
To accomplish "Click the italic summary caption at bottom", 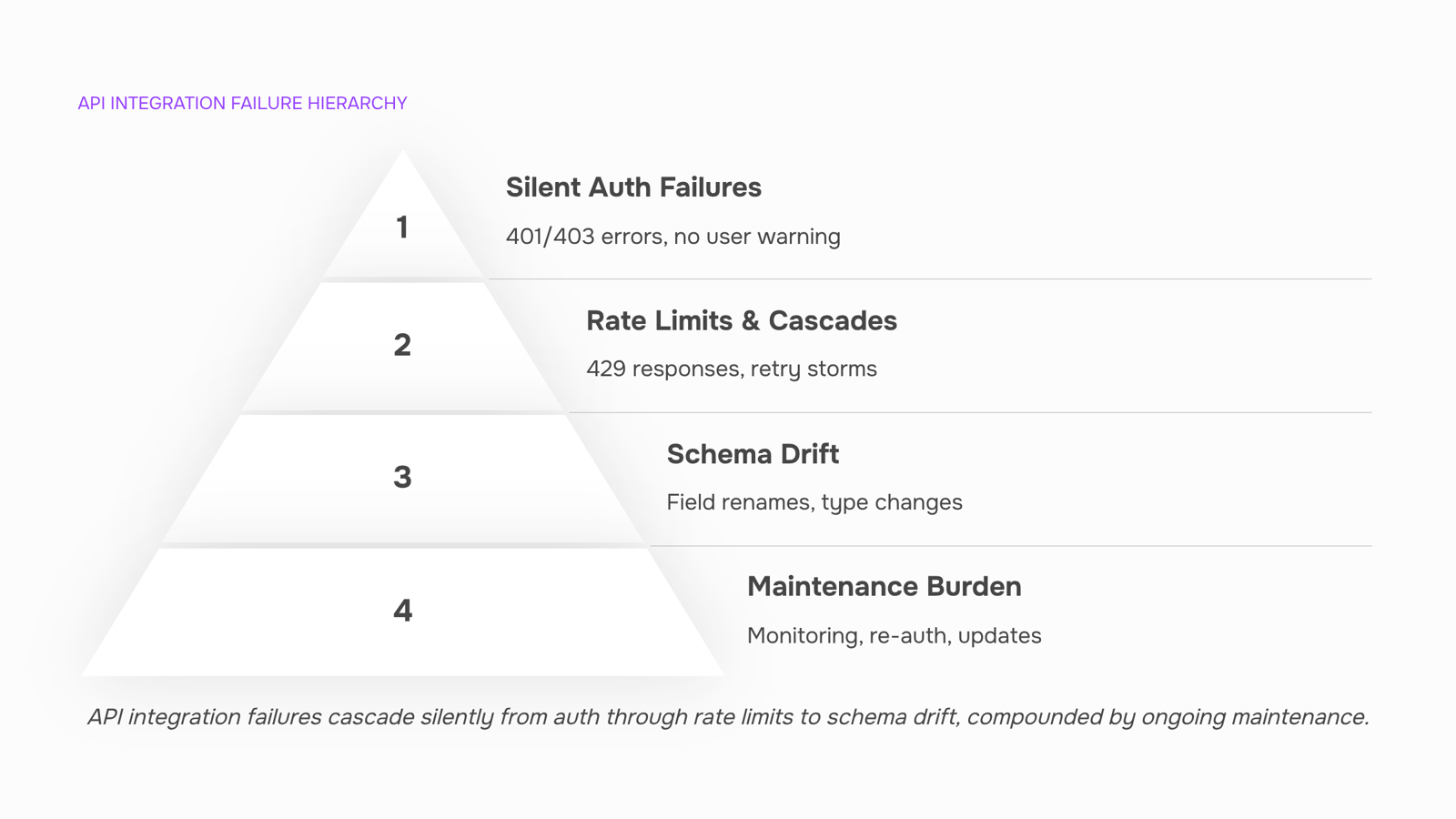I will 728,717.
